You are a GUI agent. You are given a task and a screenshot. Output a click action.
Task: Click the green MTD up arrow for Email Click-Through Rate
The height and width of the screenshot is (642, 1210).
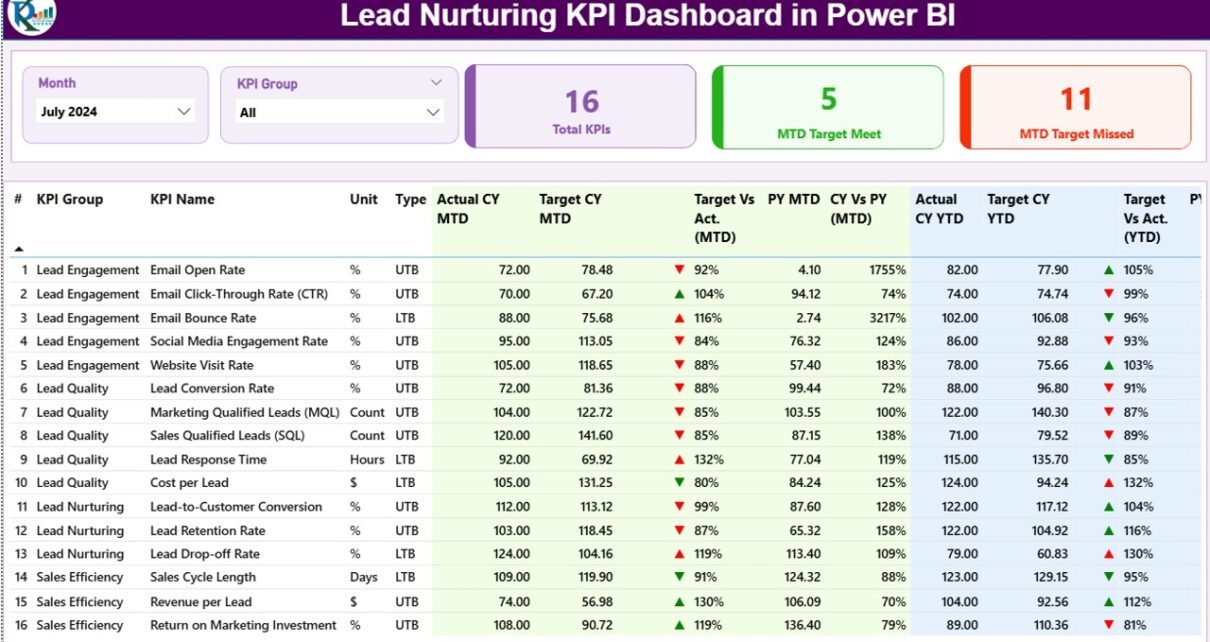pyautogui.click(x=680, y=294)
